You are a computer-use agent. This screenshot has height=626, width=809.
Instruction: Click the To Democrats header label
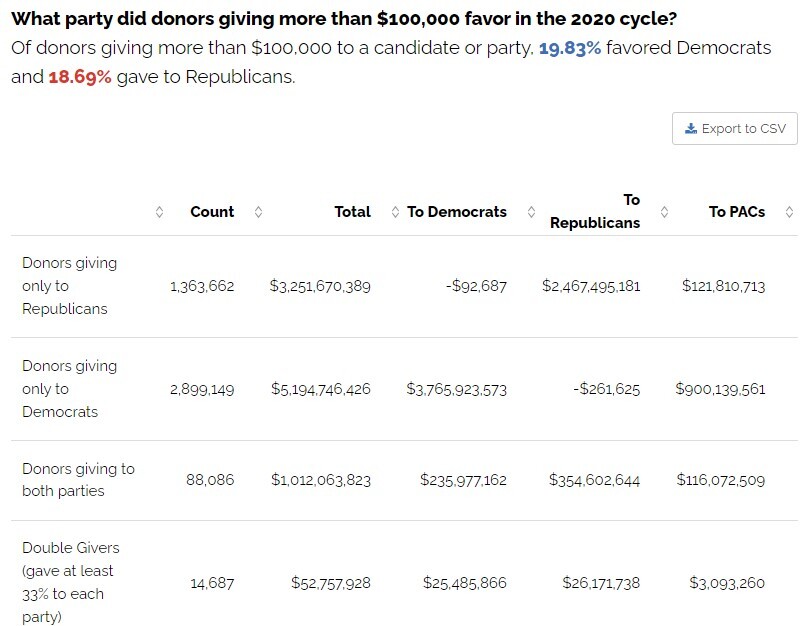457,212
